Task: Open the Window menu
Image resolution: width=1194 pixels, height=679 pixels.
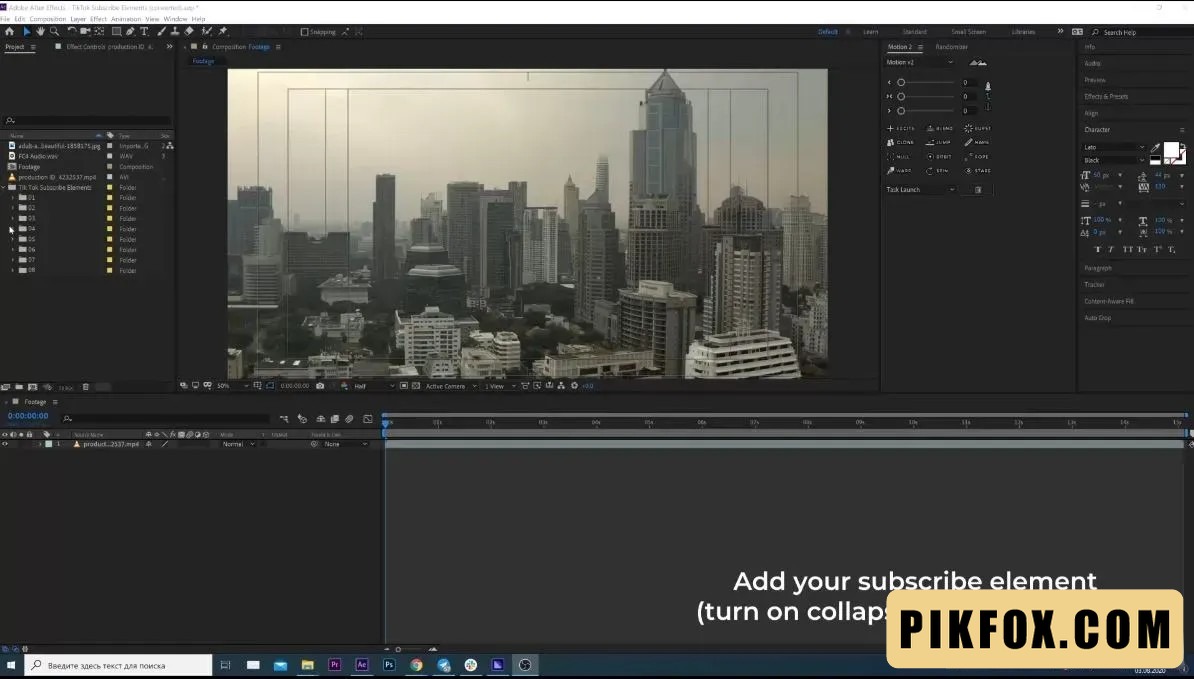Action: coord(175,19)
